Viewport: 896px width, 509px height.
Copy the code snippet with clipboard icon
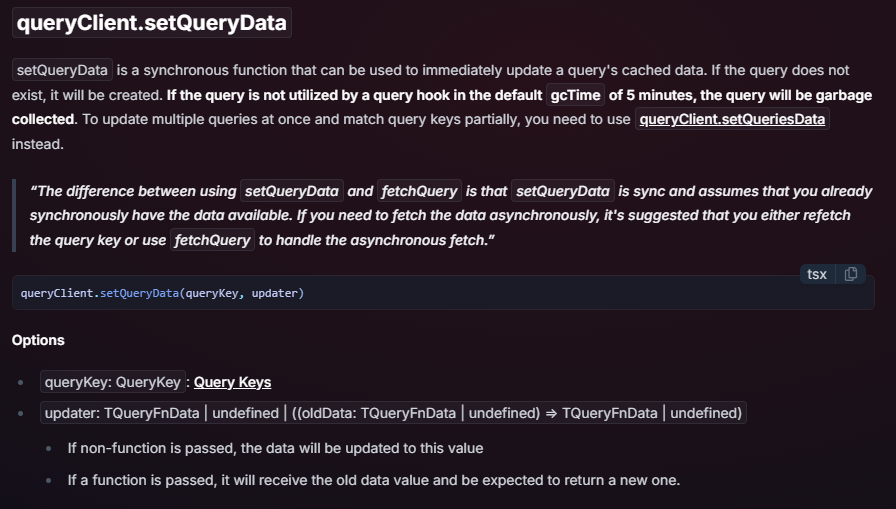pyautogui.click(x=851, y=274)
